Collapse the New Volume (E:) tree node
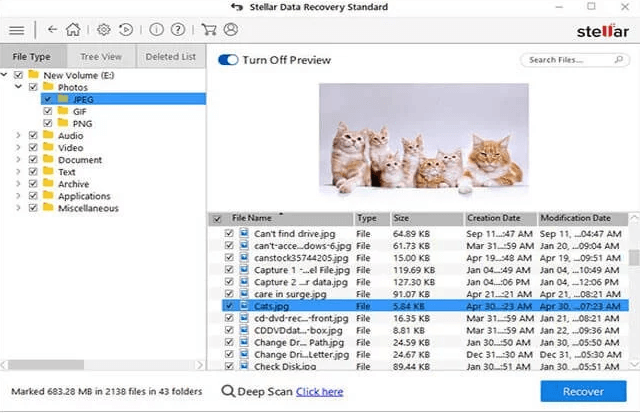This screenshot has height=413, width=640. [4, 75]
